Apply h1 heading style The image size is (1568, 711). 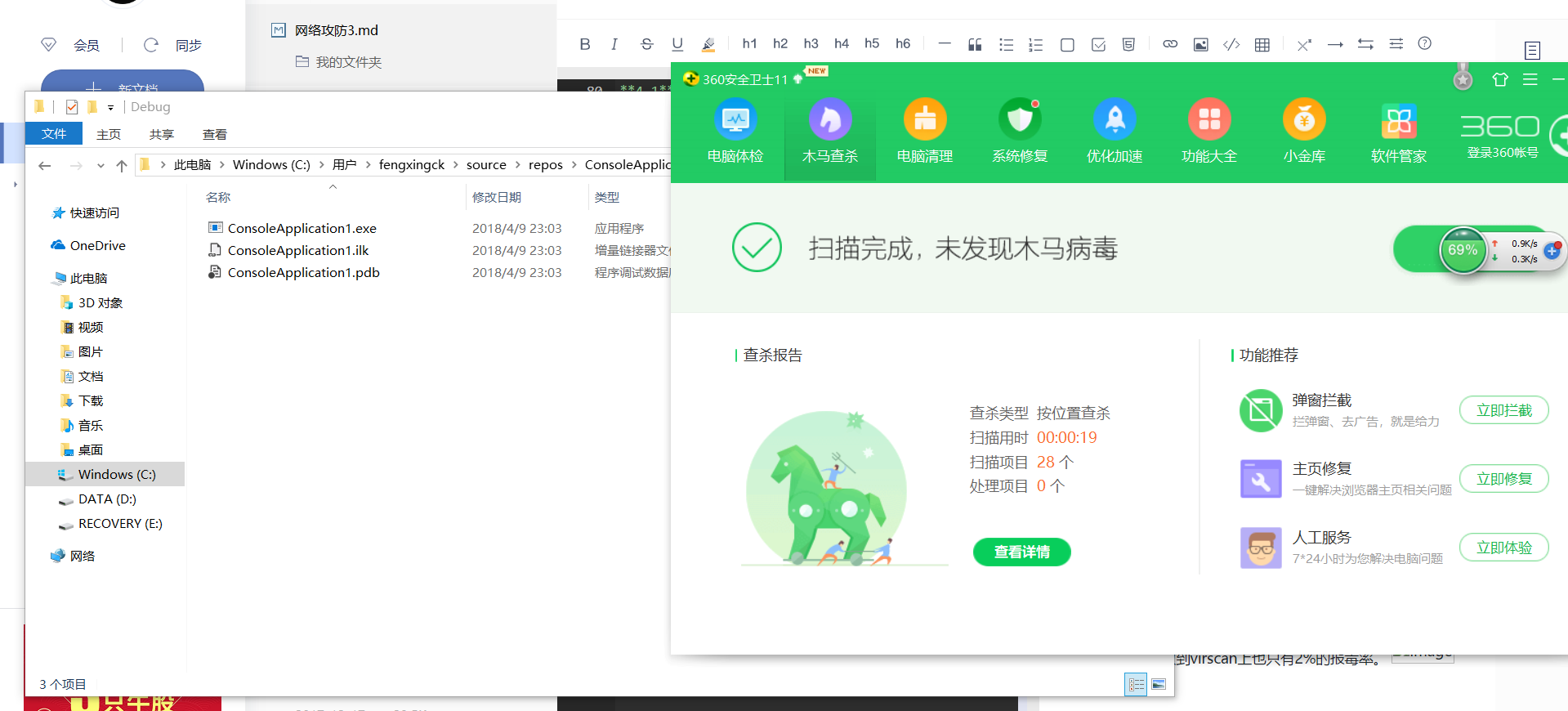749,44
